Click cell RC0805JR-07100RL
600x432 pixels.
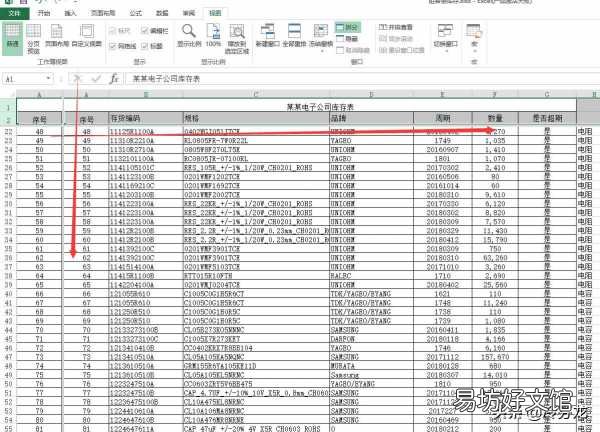point(256,158)
